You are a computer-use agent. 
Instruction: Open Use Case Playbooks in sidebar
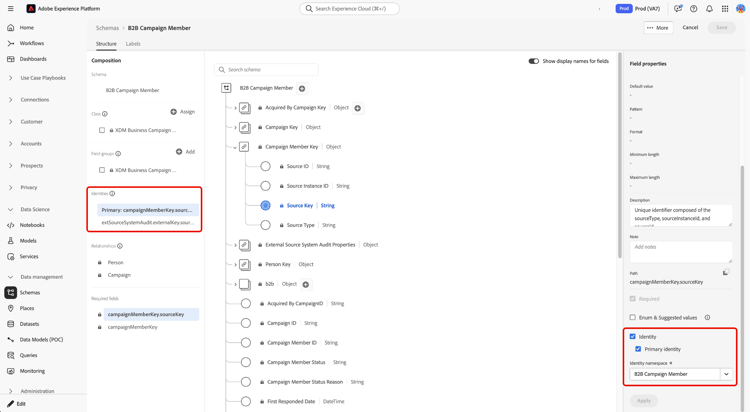click(43, 78)
